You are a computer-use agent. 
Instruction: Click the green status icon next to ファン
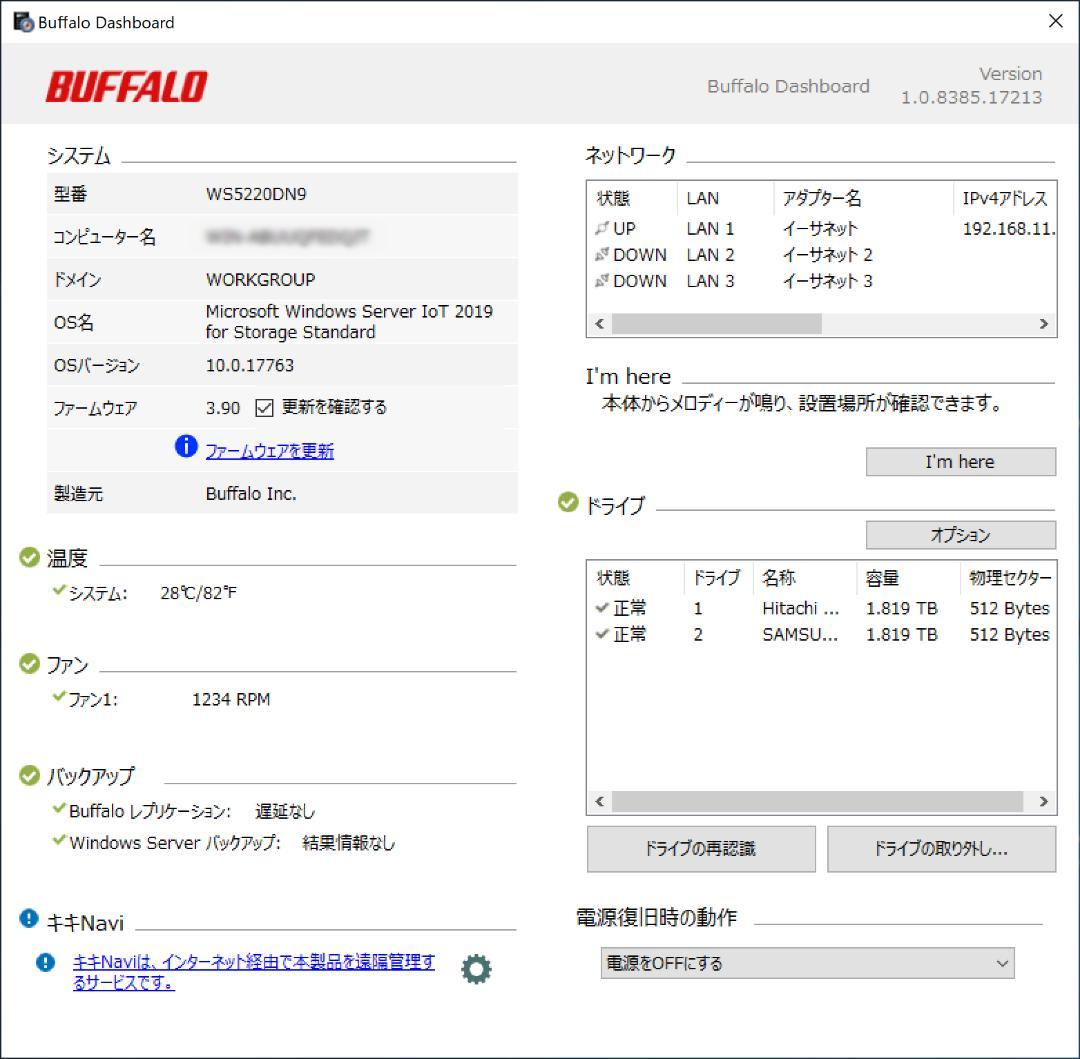(29, 663)
